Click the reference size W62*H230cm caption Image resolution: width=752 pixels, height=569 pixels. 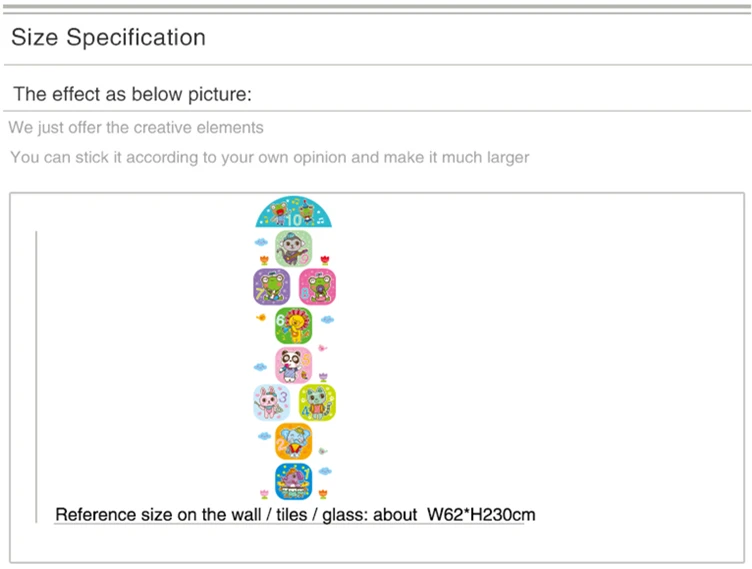coord(295,515)
